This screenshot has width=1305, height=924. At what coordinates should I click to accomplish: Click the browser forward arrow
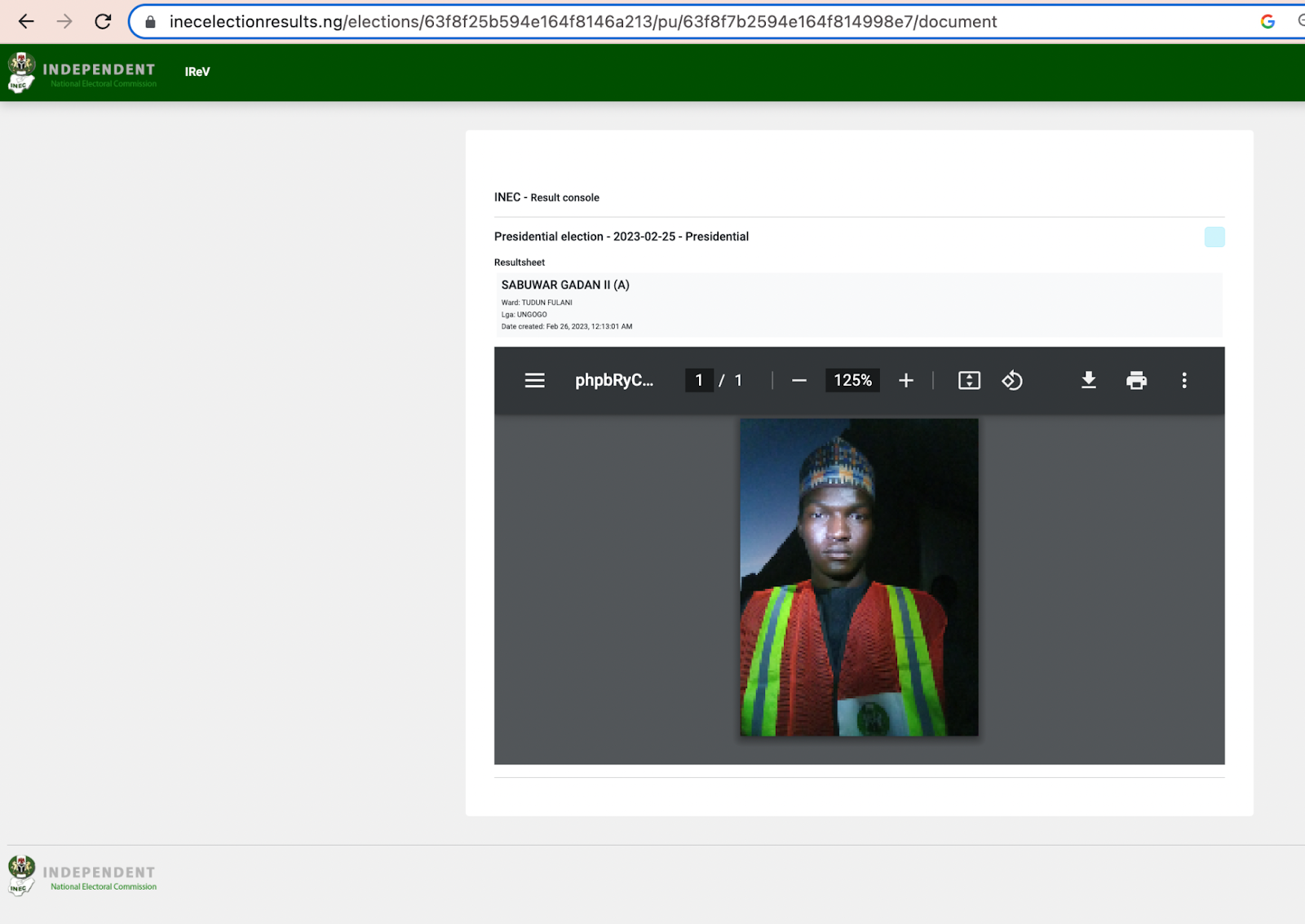click(x=64, y=22)
